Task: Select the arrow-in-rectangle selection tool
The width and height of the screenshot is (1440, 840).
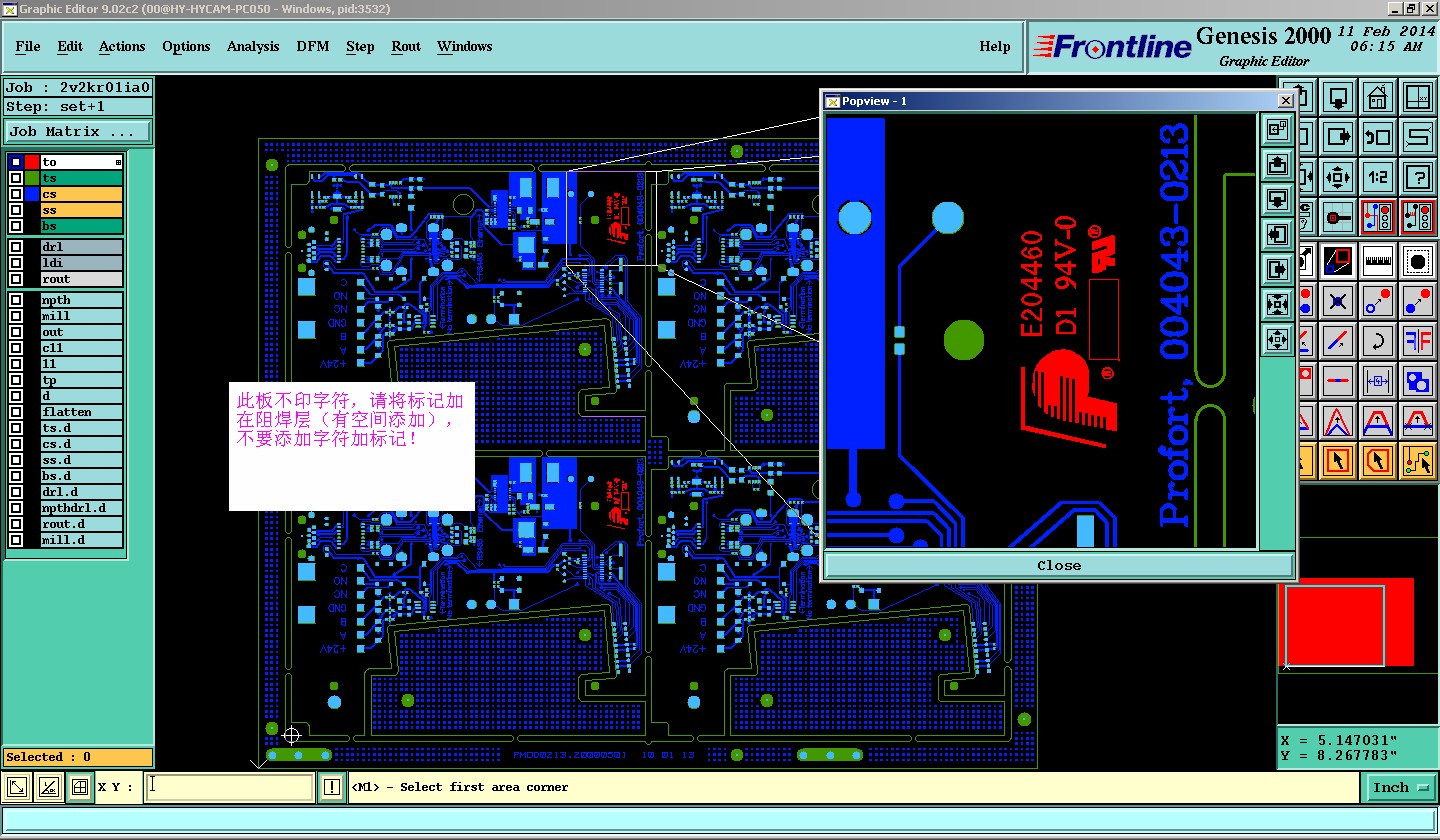Action: point(1337,460)
